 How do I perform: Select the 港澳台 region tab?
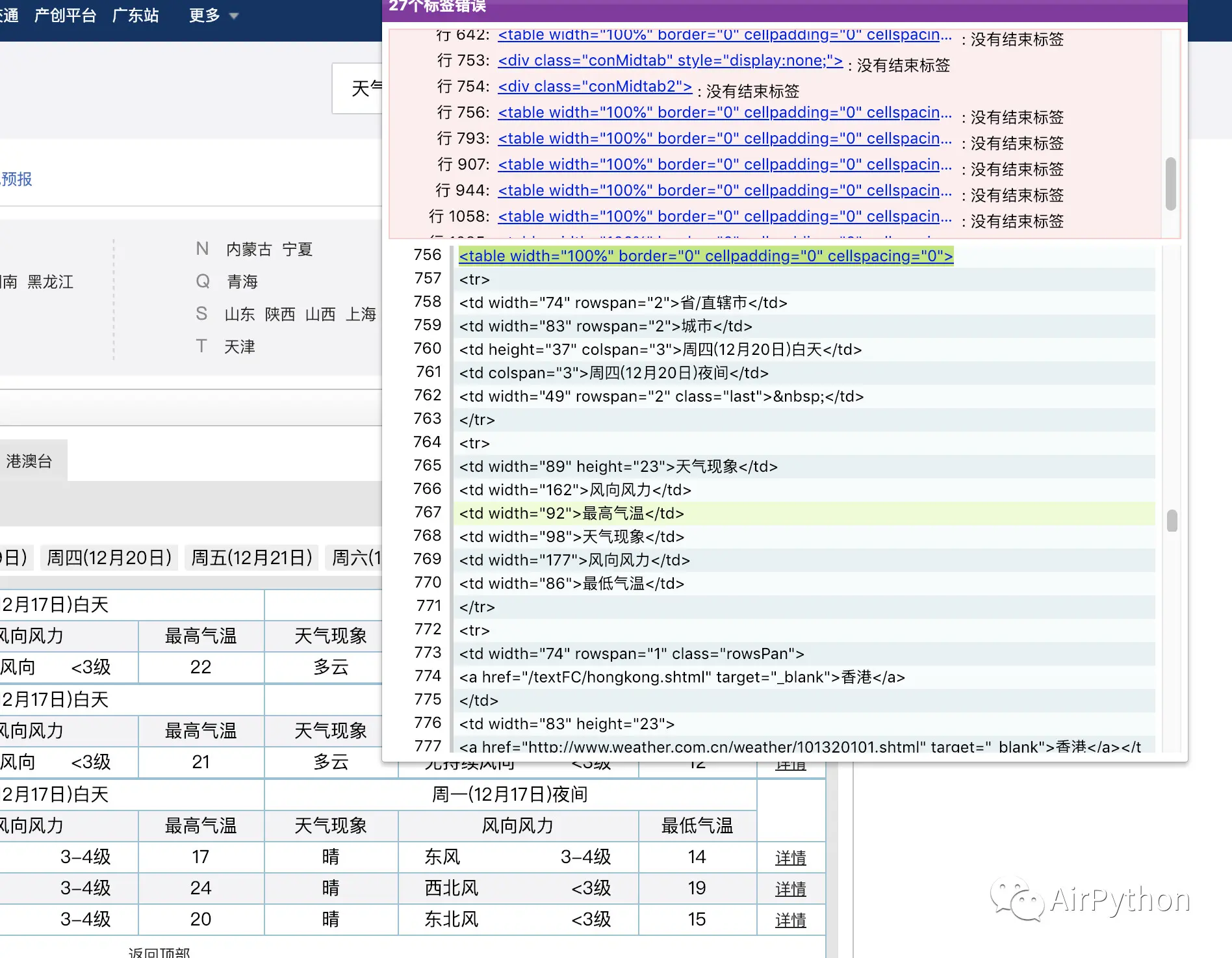click(x=29, y=461)
